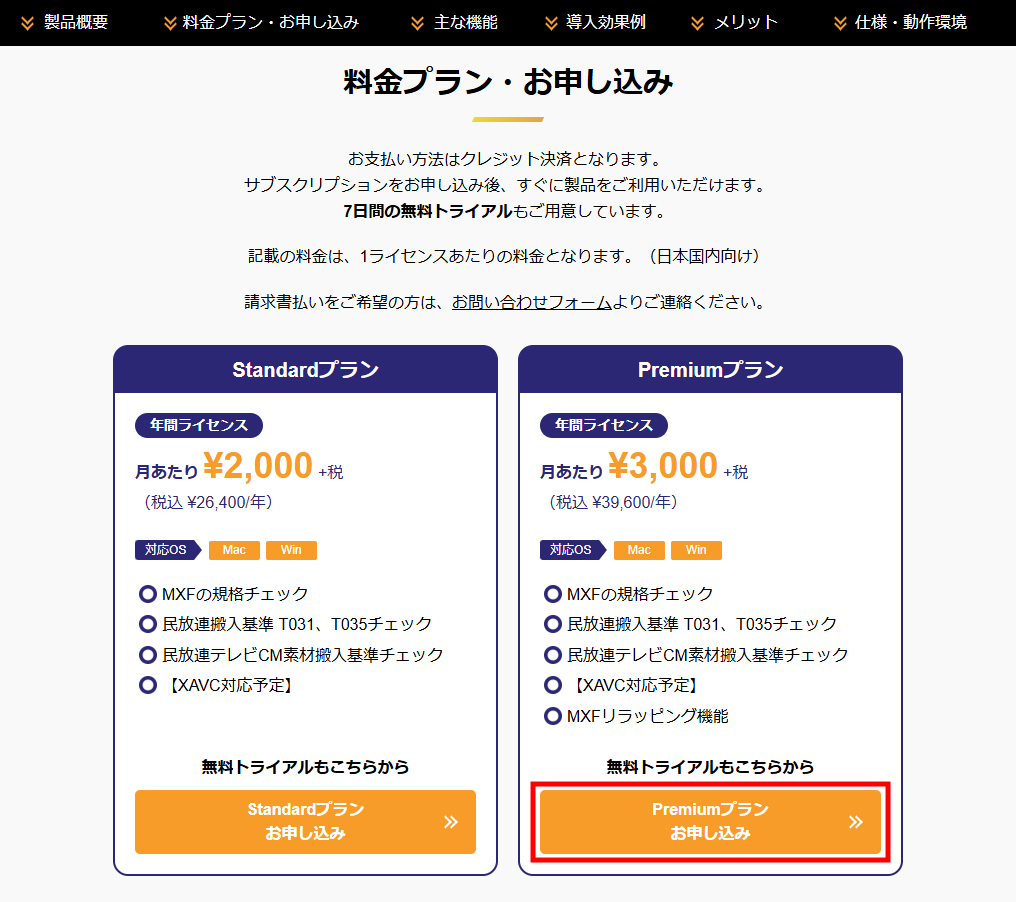
Task: Select the Mac badge under Standardプラン
Action: click(x=234, y=550)
